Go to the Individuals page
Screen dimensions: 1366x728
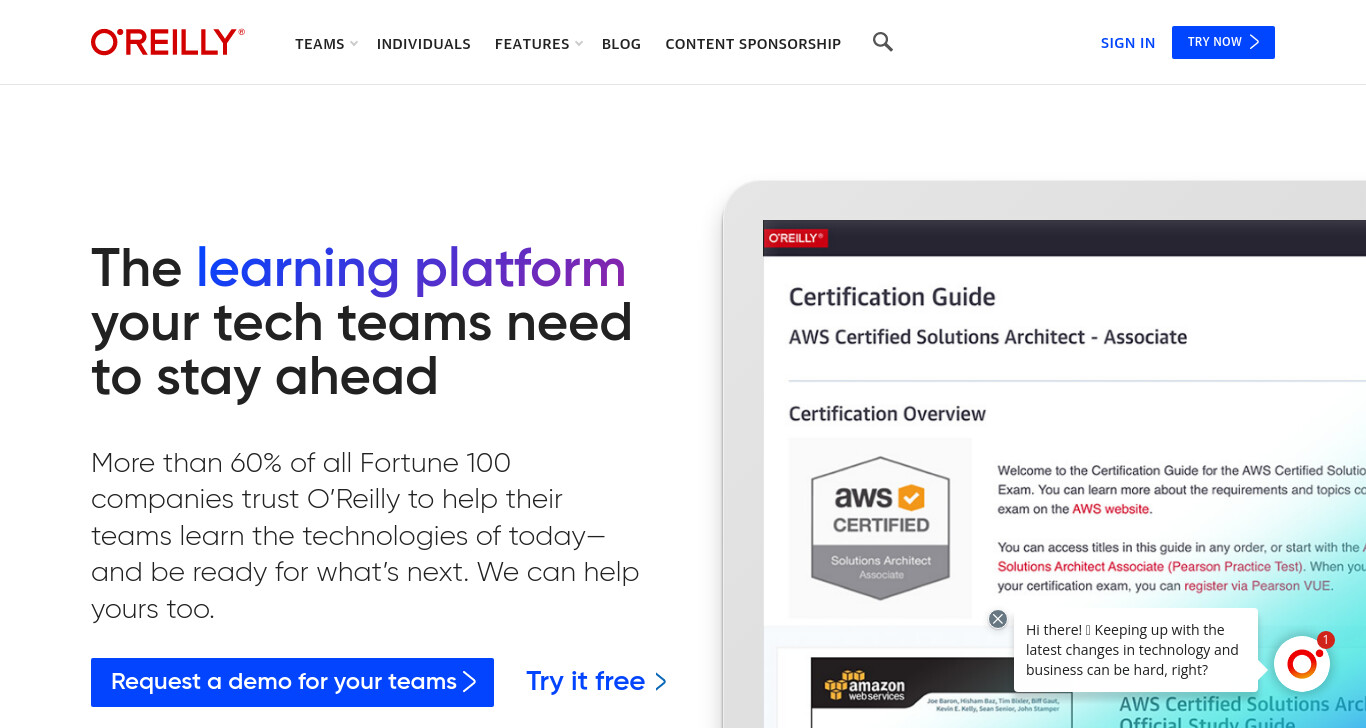(x=424, y=44)
